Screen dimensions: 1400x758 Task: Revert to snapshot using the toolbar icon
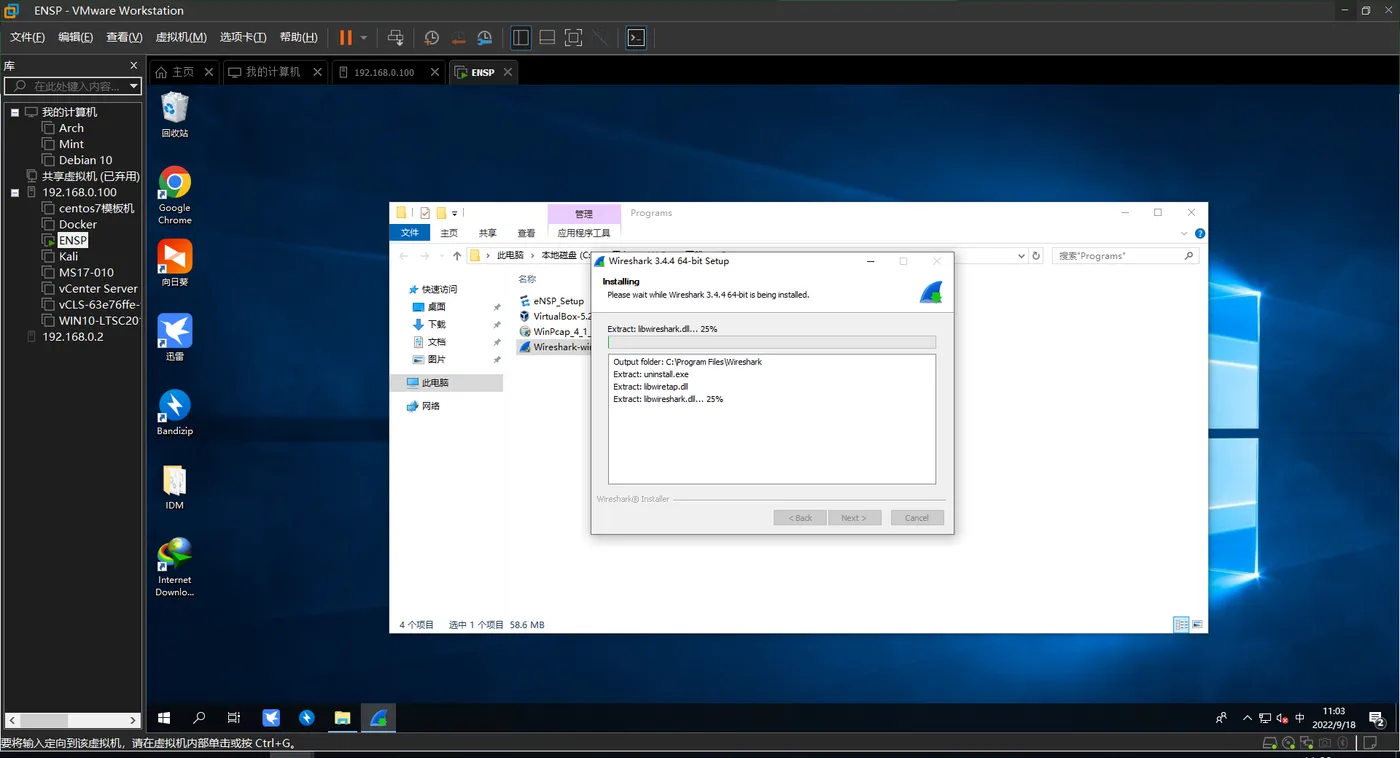coord(459,38)
